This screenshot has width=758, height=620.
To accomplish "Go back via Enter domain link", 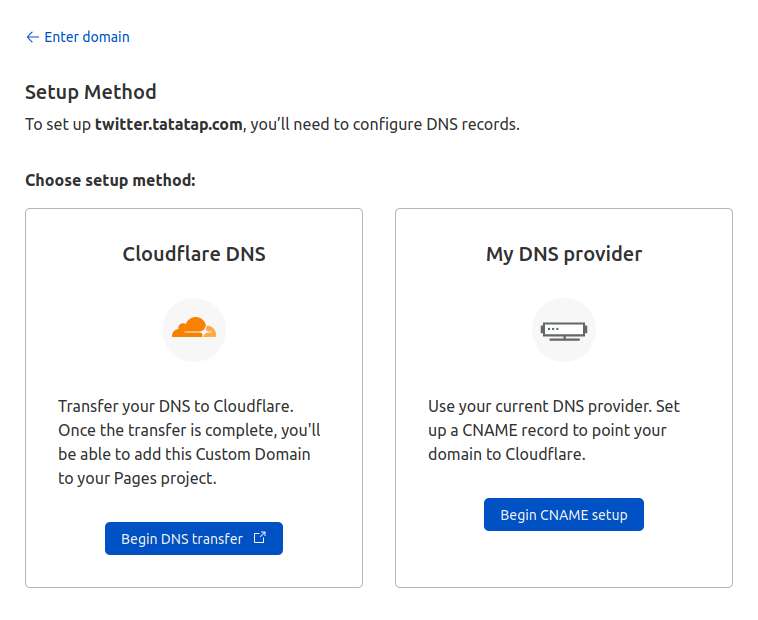I will pyautogui.click(x=77, y=37).
